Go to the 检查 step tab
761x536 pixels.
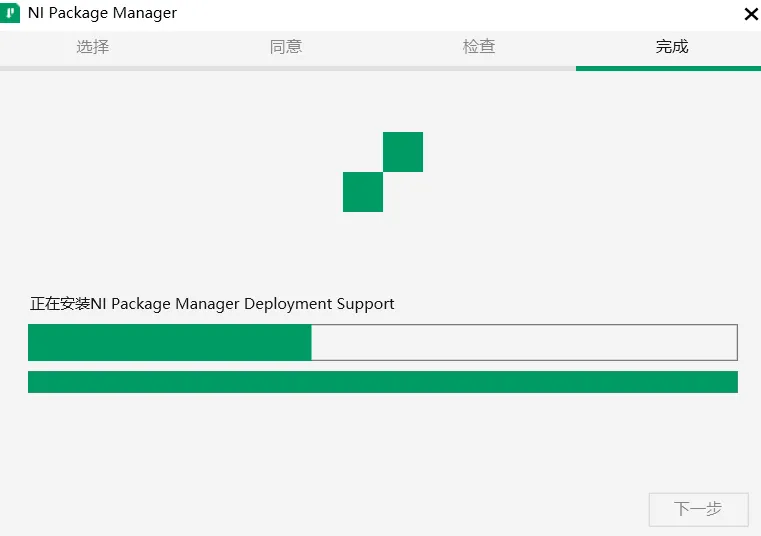click(479, 47)
